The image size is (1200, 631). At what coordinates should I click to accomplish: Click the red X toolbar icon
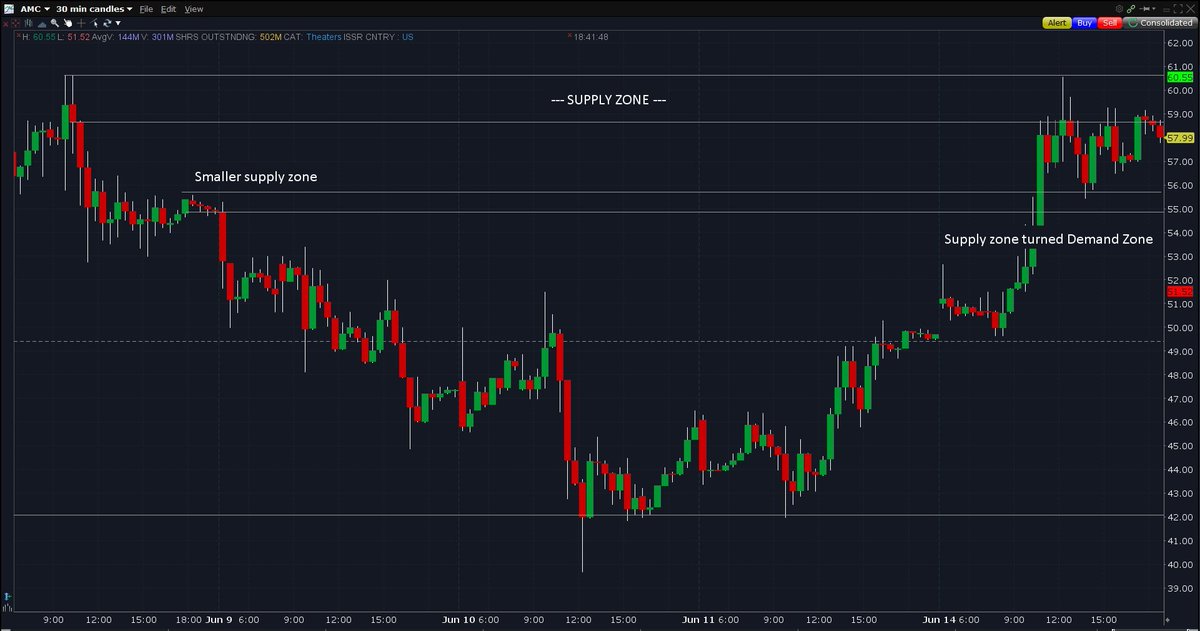[x=5, y=24]
